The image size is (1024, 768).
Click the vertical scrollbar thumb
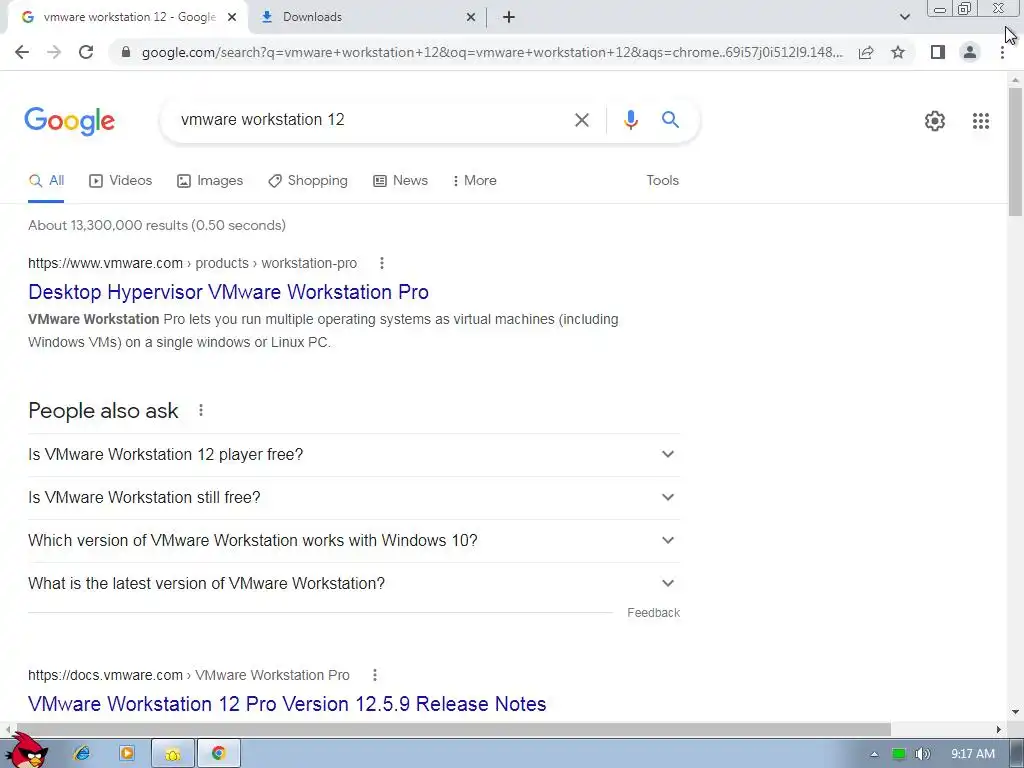1015,152
